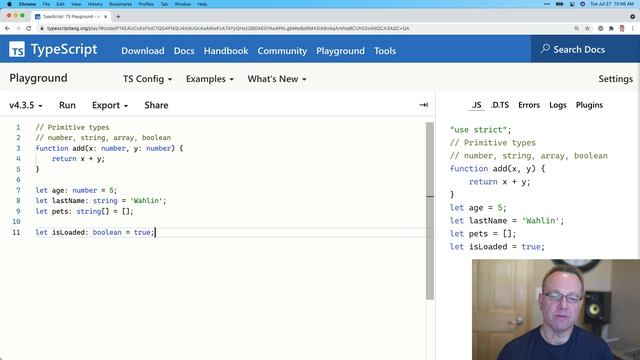The image size is (640, 360).
Task: Click the Share button
Action: tap(156, 105)
